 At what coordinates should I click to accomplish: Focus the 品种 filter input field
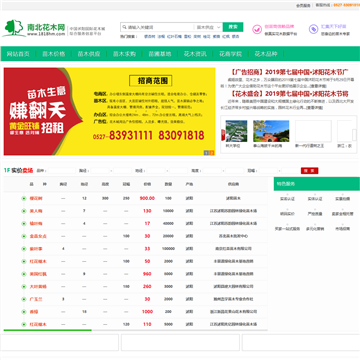point(61,171)
